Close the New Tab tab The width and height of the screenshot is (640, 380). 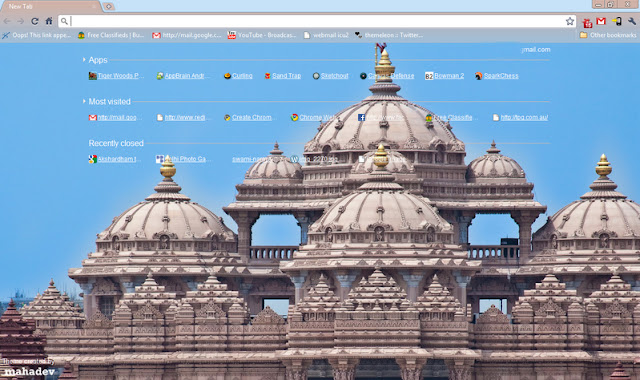pyautogui.click(x=94, y=7)
